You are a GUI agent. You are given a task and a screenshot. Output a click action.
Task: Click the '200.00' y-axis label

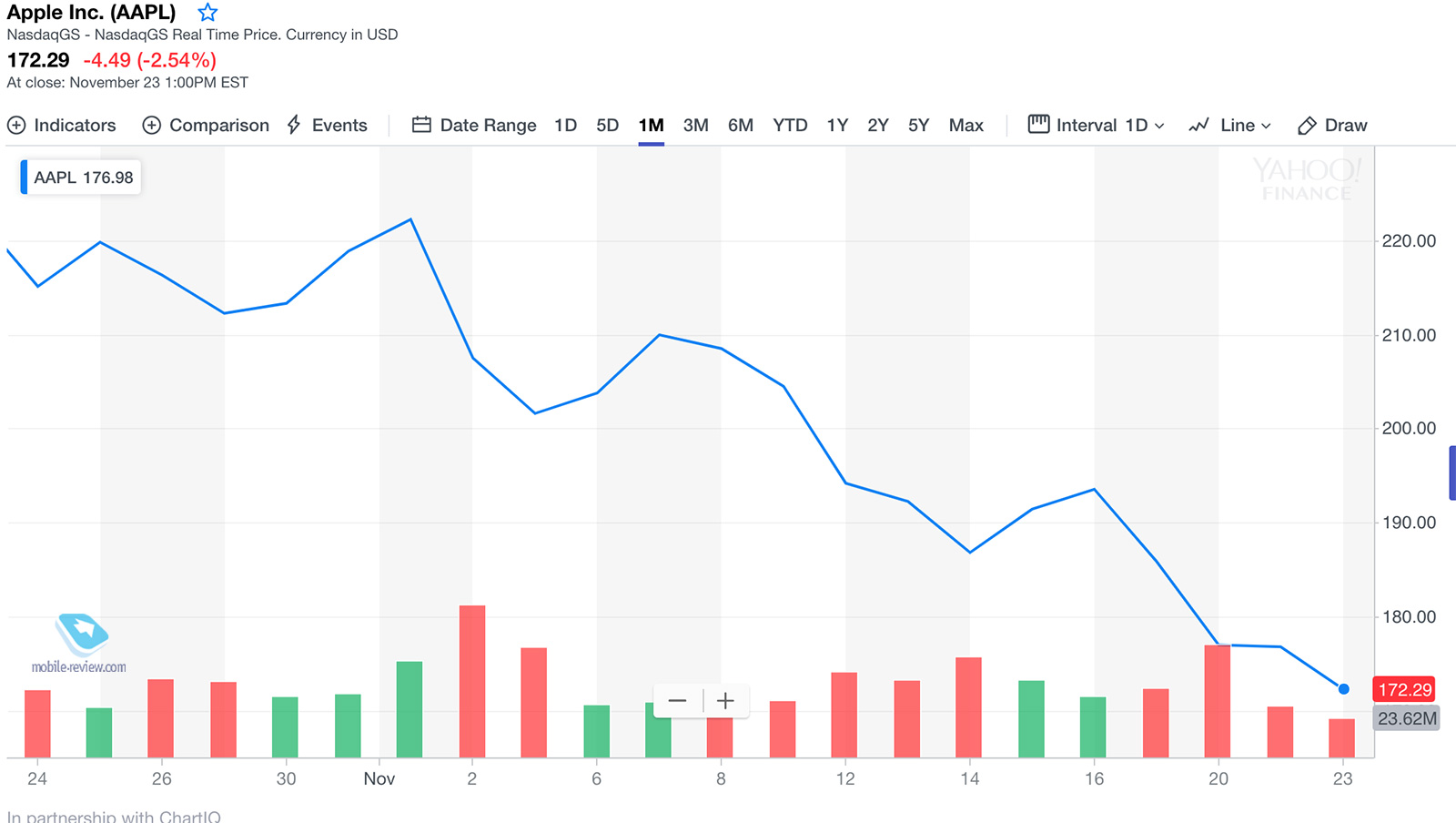pos(1409,429)
